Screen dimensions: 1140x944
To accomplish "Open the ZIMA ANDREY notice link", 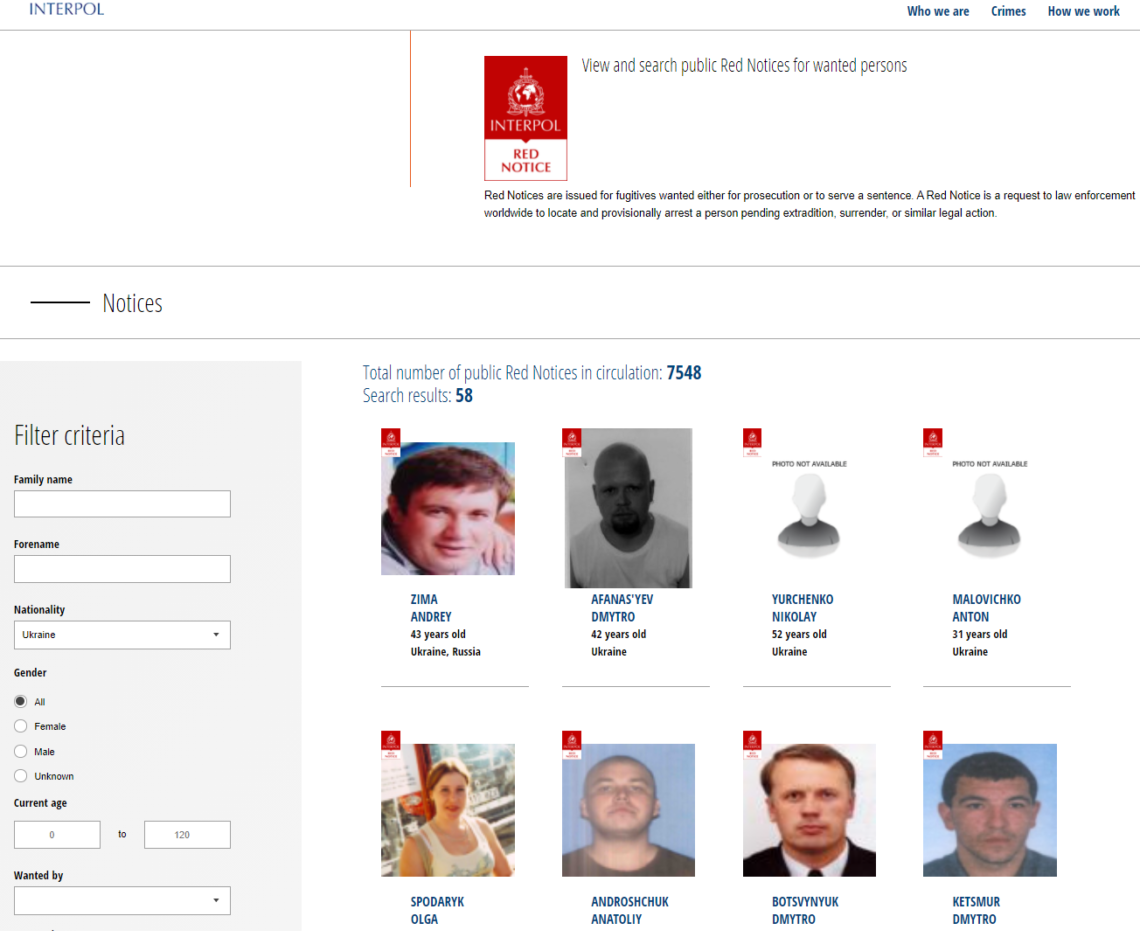I will (431, 608).
